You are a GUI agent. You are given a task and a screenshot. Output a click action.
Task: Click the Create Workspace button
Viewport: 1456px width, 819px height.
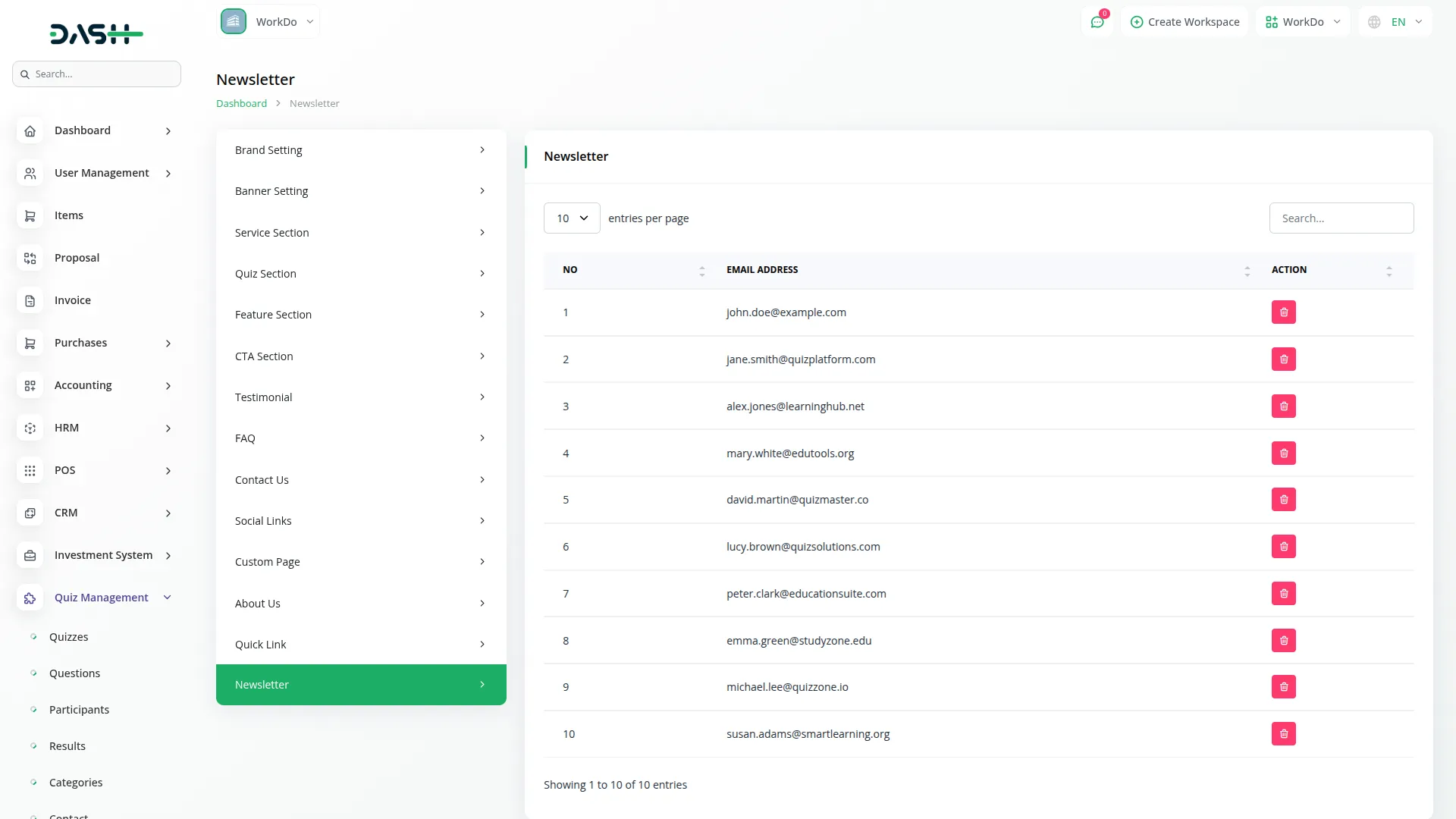coord(1185,22)
